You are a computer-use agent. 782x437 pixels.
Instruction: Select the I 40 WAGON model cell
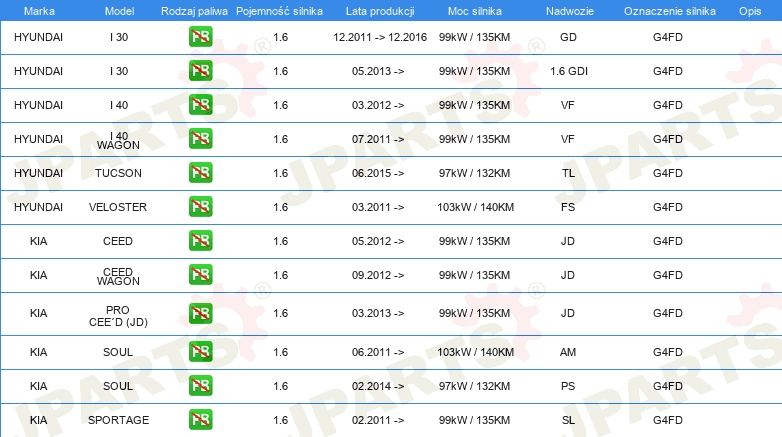pyautogui.click(x=118, y=140)
